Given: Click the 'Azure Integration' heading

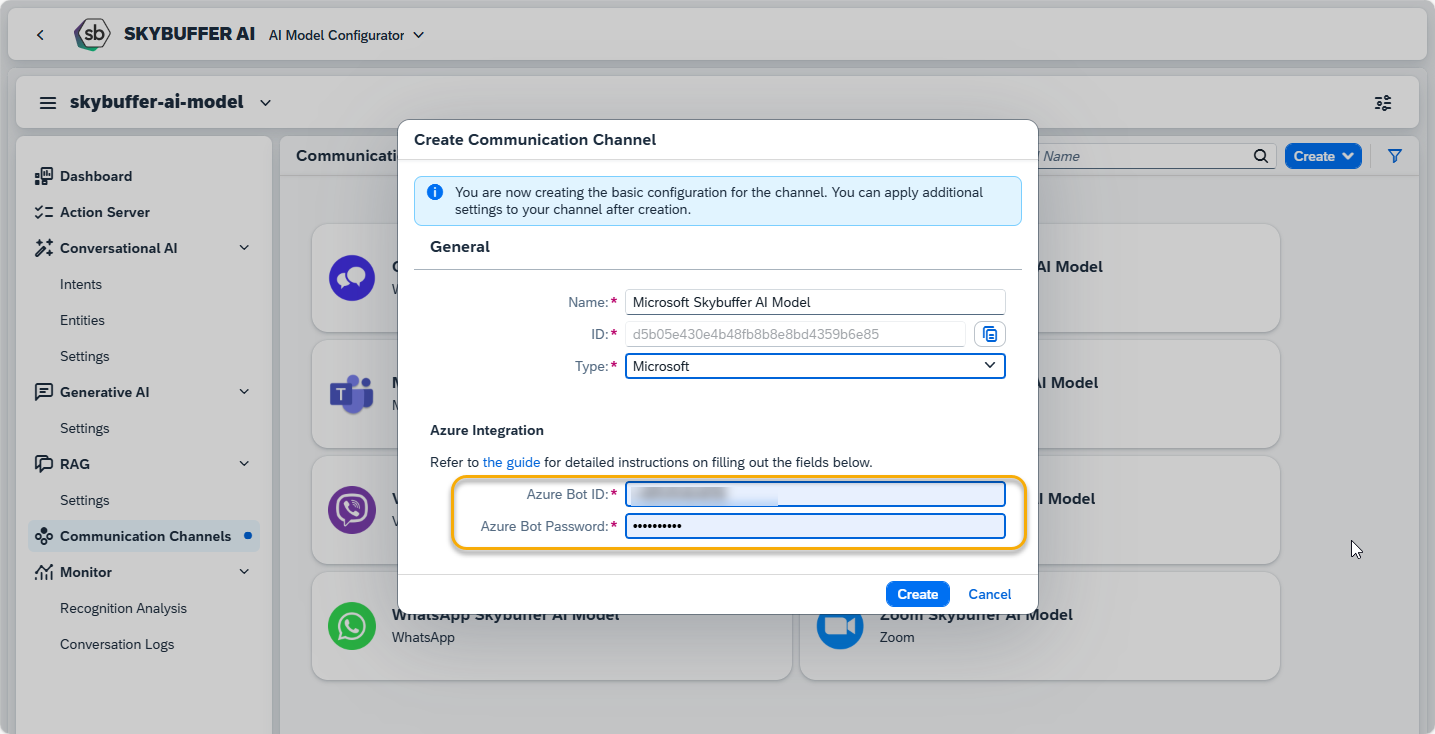Looking at the screenshot, I should (x=487, y=430).
